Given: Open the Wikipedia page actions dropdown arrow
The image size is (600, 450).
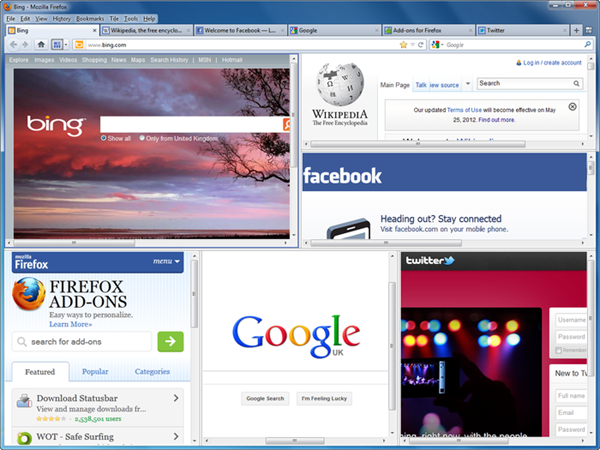Looking at the screenshot, I should pos(467,85).
